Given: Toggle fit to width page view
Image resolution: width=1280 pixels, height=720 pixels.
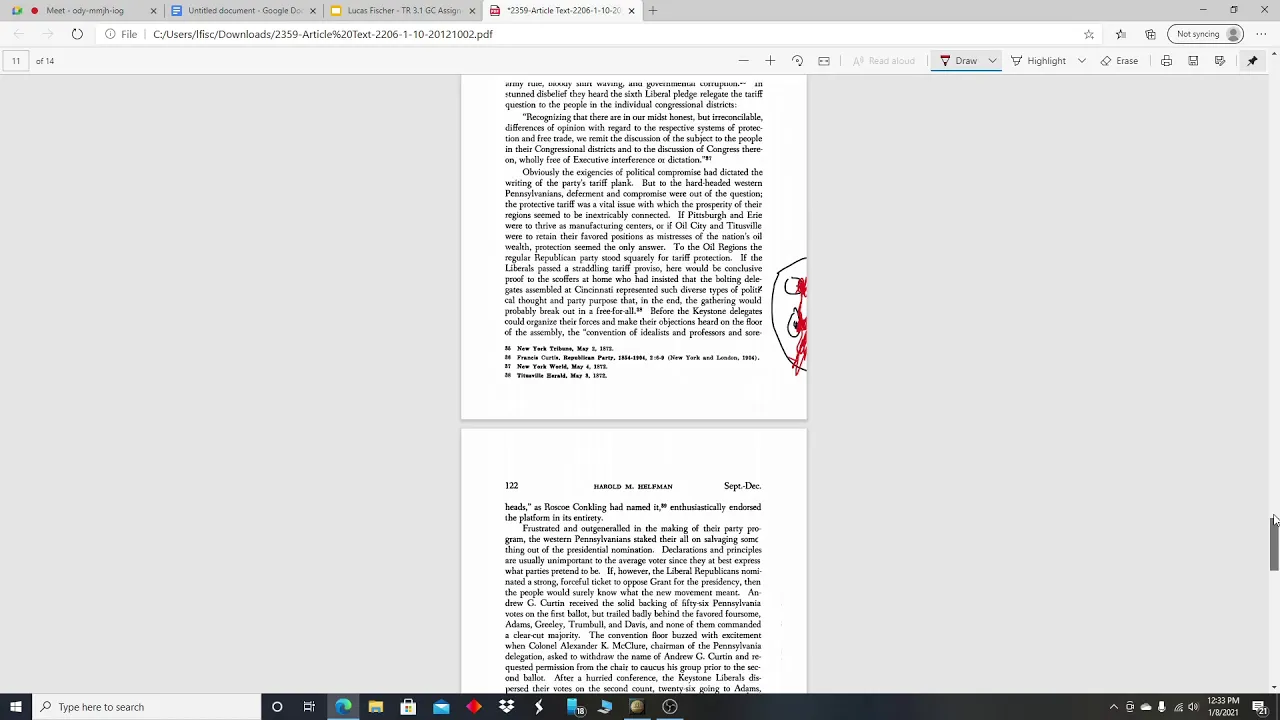Looking at the screenshot, I should click(x=824, y=61).
